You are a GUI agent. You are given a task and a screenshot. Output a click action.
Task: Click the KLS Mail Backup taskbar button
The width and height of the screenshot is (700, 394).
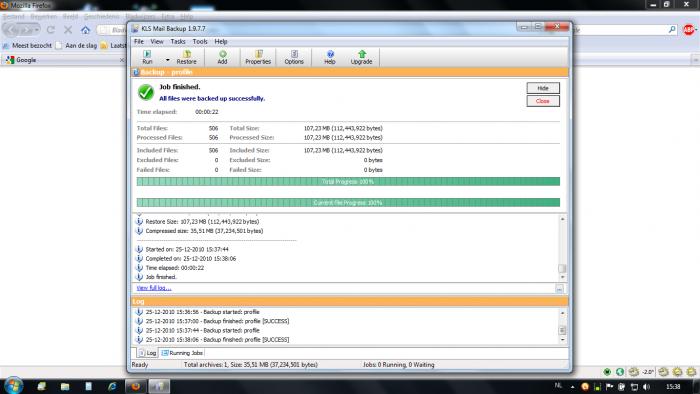(159, 386)
